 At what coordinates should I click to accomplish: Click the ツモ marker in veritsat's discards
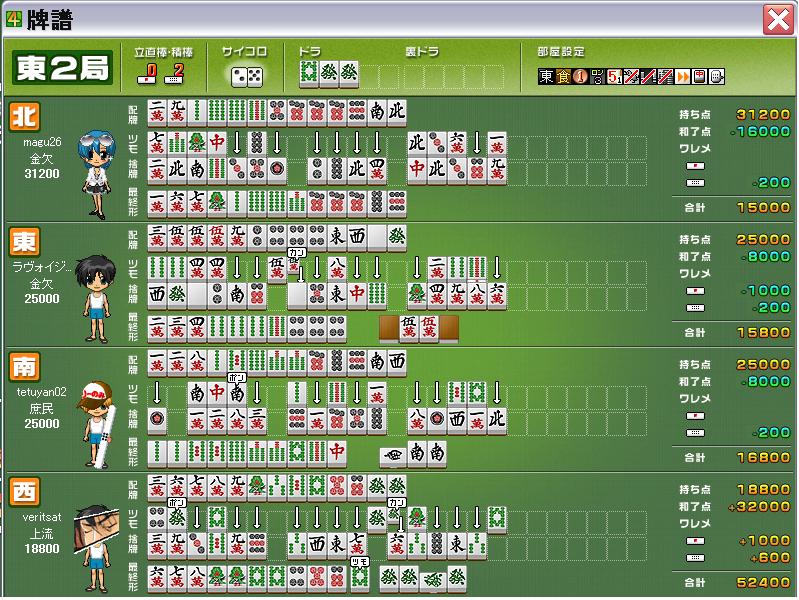360,560
